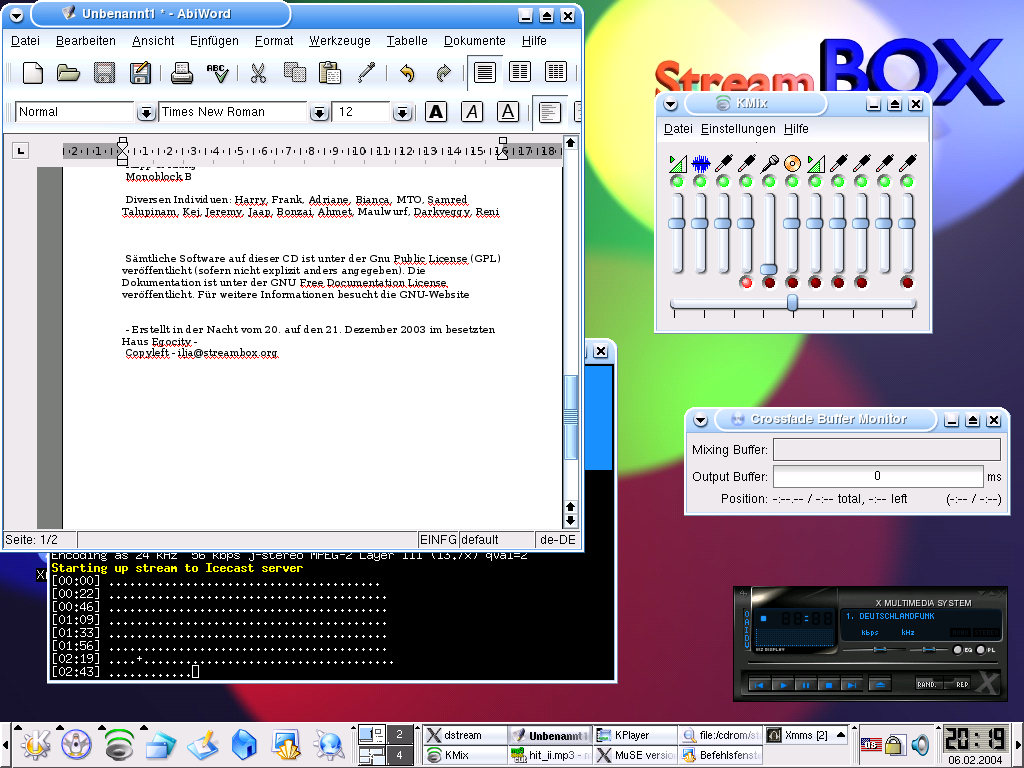The image size is (1024, 768).
Task: Switch to Befehlsfenster in the taskbar
Action: tap(720, 755)
